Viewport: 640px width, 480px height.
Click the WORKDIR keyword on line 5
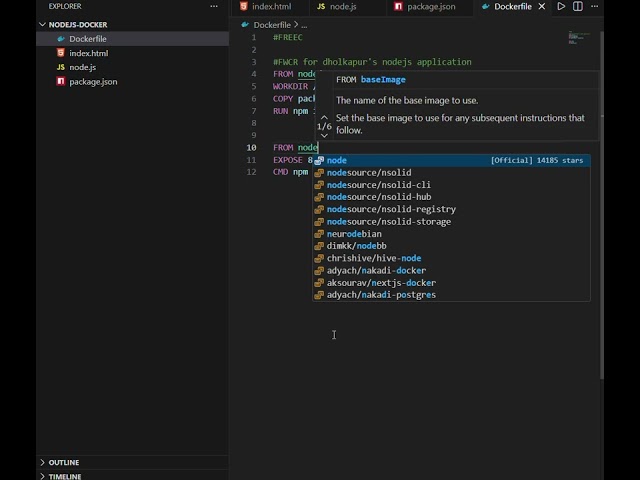290,87
